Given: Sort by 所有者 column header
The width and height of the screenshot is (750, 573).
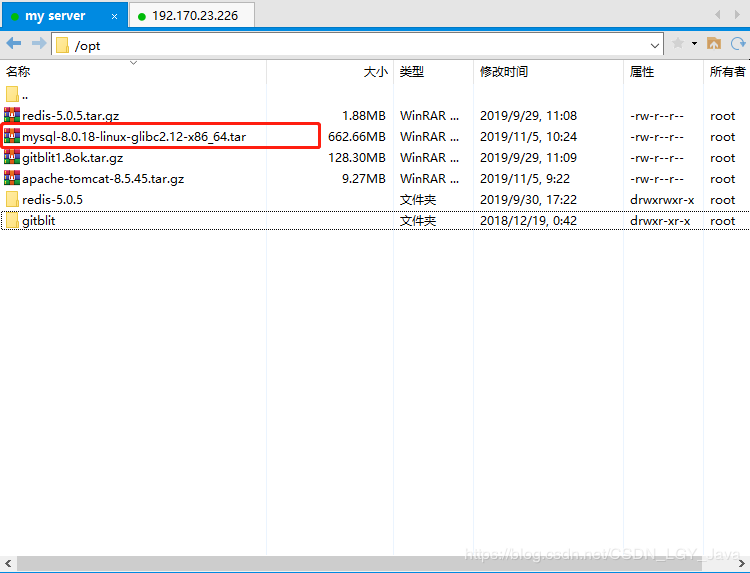Looking at the screenshot, I should (x=727, y=72).
